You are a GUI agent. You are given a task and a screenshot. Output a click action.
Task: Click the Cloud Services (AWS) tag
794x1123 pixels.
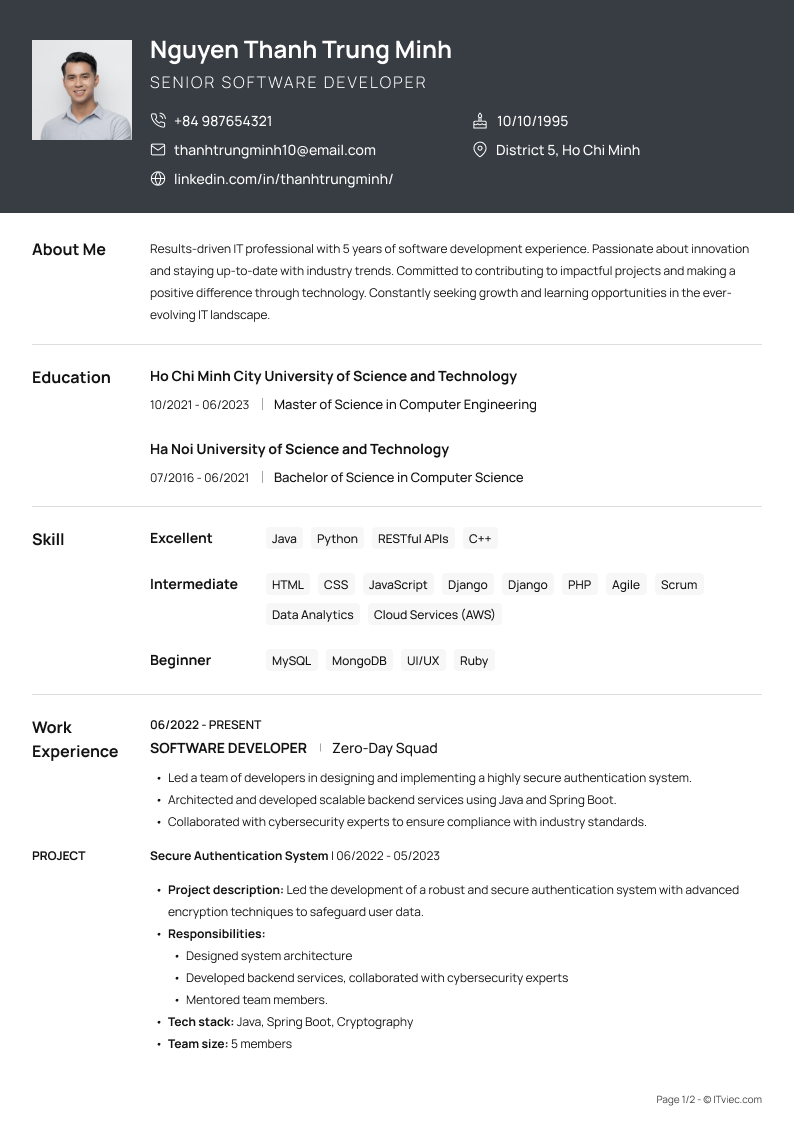pyautogui.click(x=434, y=615)
